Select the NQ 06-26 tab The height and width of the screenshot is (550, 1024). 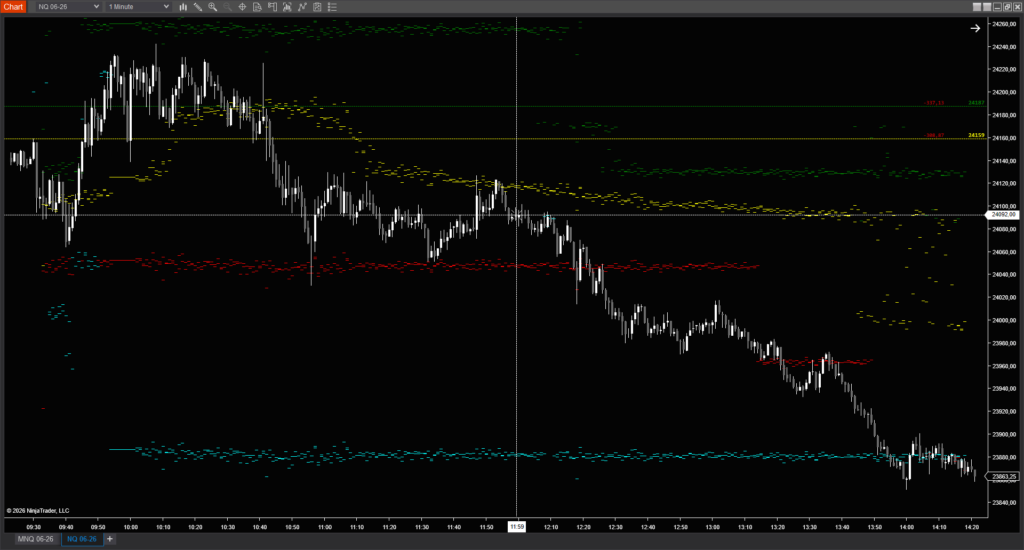81,539
